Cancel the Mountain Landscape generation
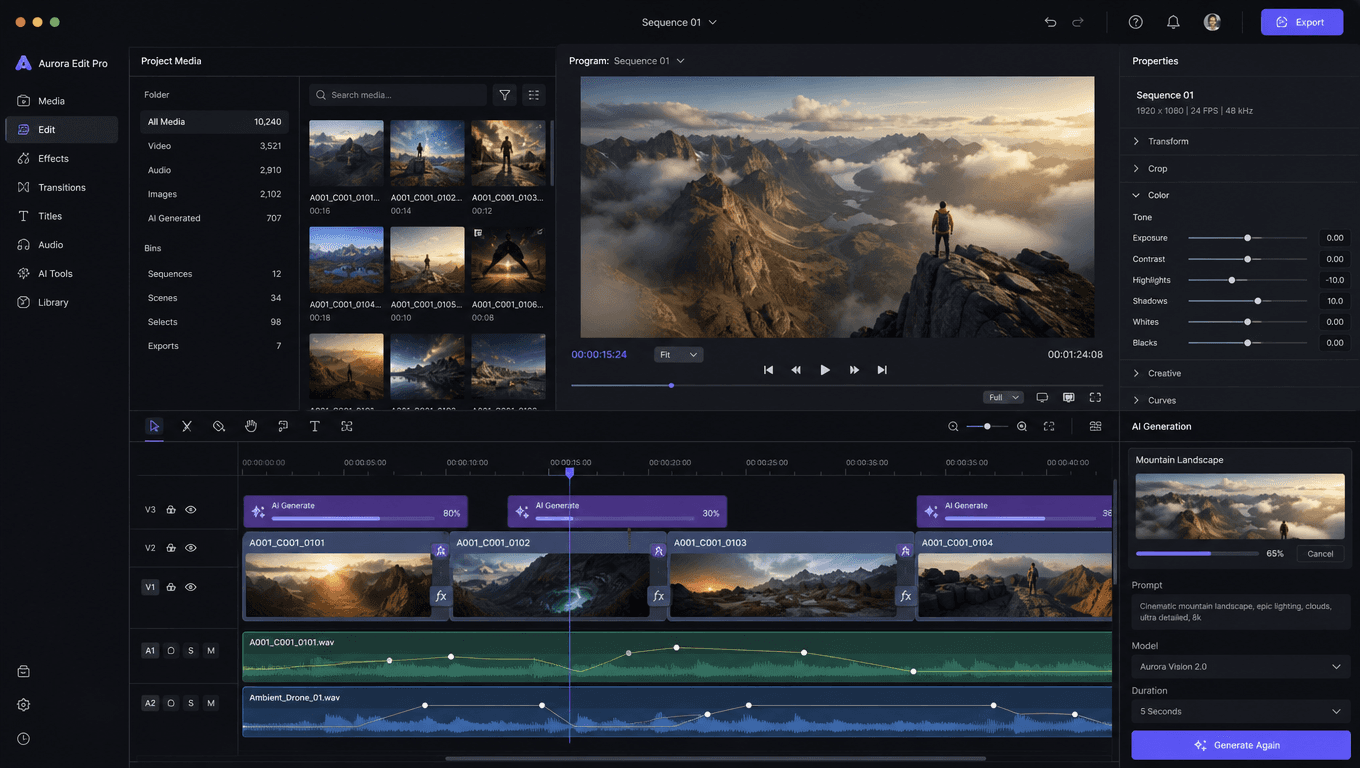Screen dimensions: 1360x768 pyautogui.click(x=1320, y=553)
